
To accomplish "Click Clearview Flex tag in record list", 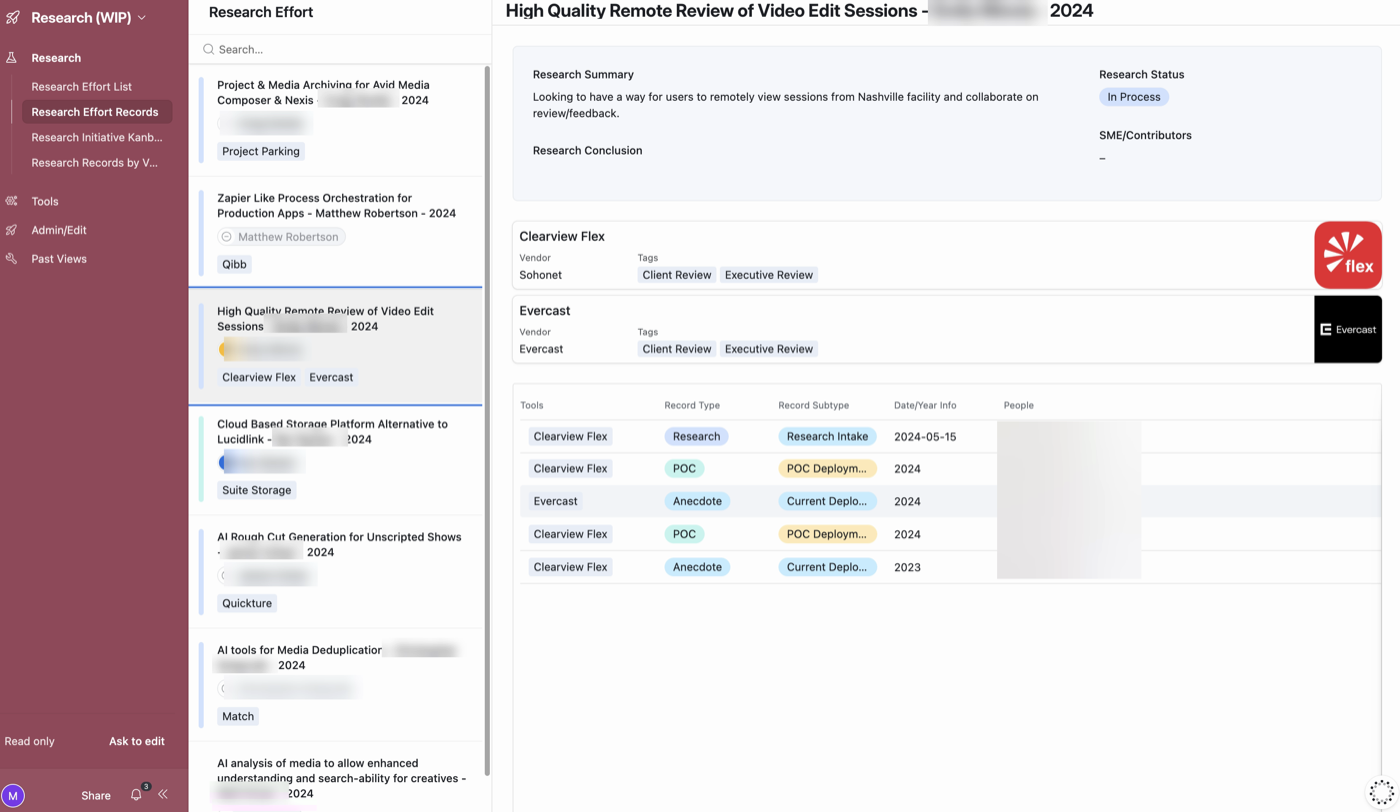I will click(x=259, y=377).
